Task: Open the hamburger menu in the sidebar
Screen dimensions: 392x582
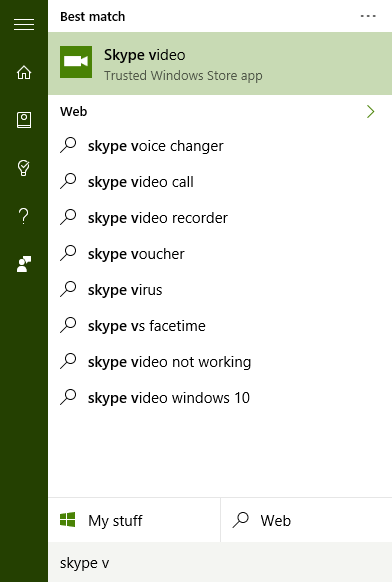Action: [x=24, y=24]
